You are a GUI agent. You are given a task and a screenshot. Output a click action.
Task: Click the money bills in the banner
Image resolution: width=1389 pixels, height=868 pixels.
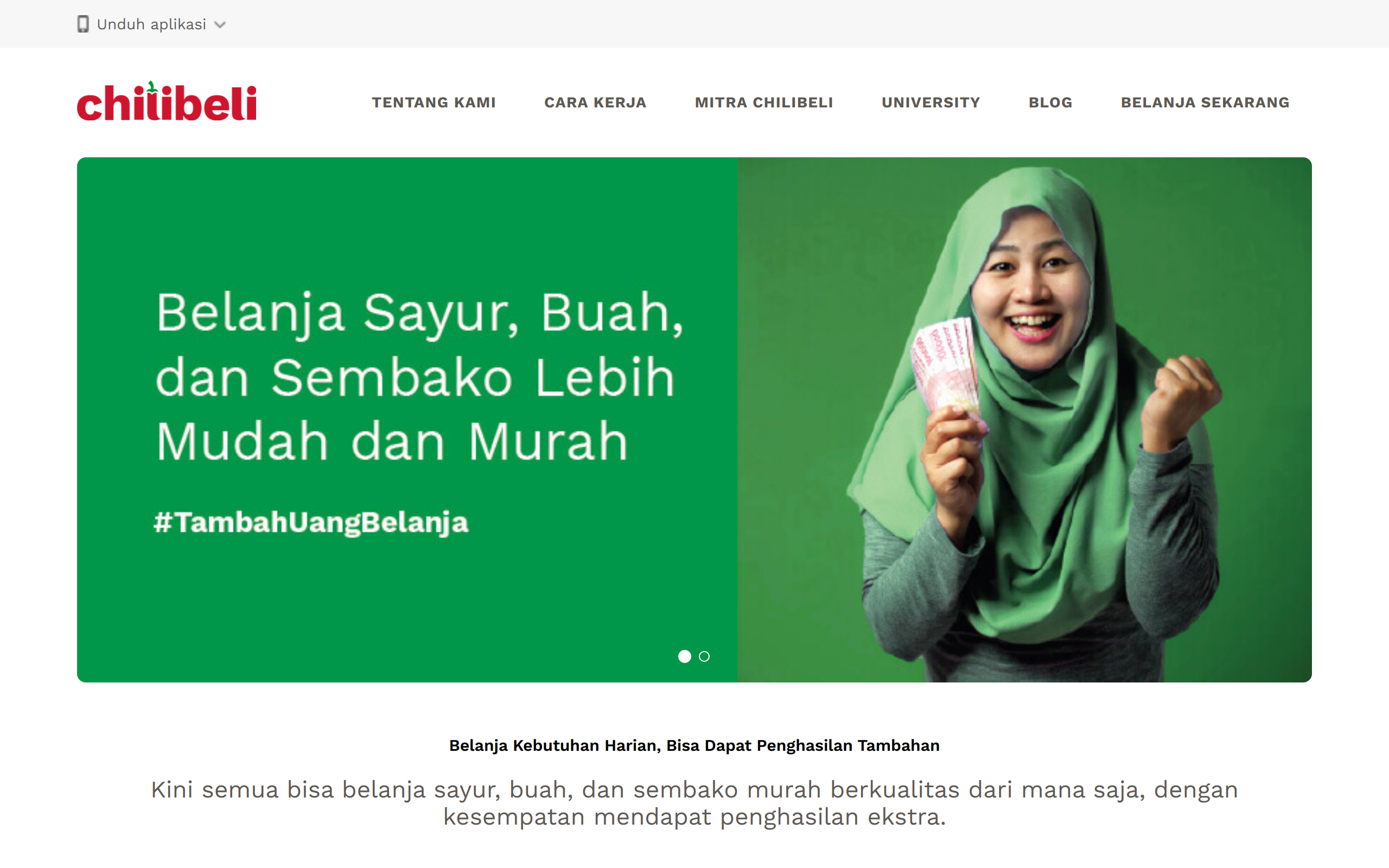pyautogui.click(x=944, y=365)
